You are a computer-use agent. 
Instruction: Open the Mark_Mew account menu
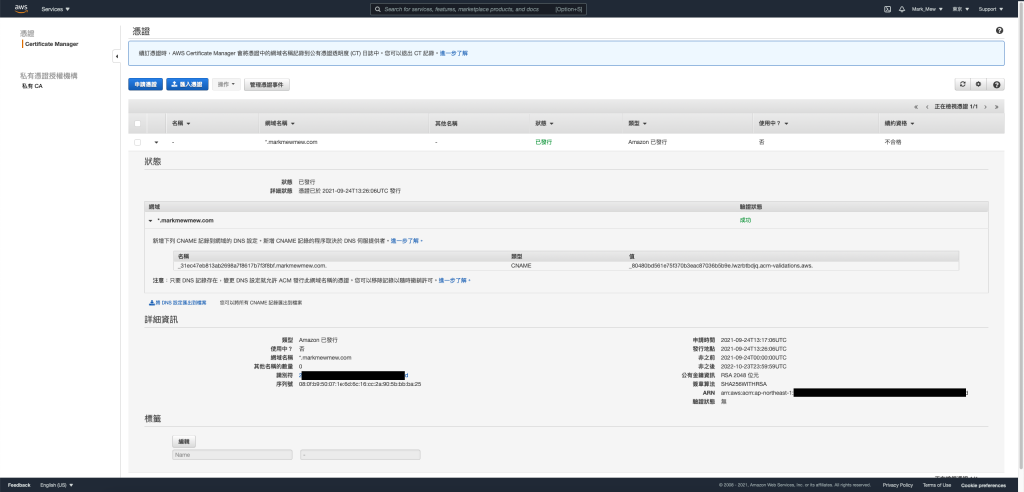pos(927,9)
